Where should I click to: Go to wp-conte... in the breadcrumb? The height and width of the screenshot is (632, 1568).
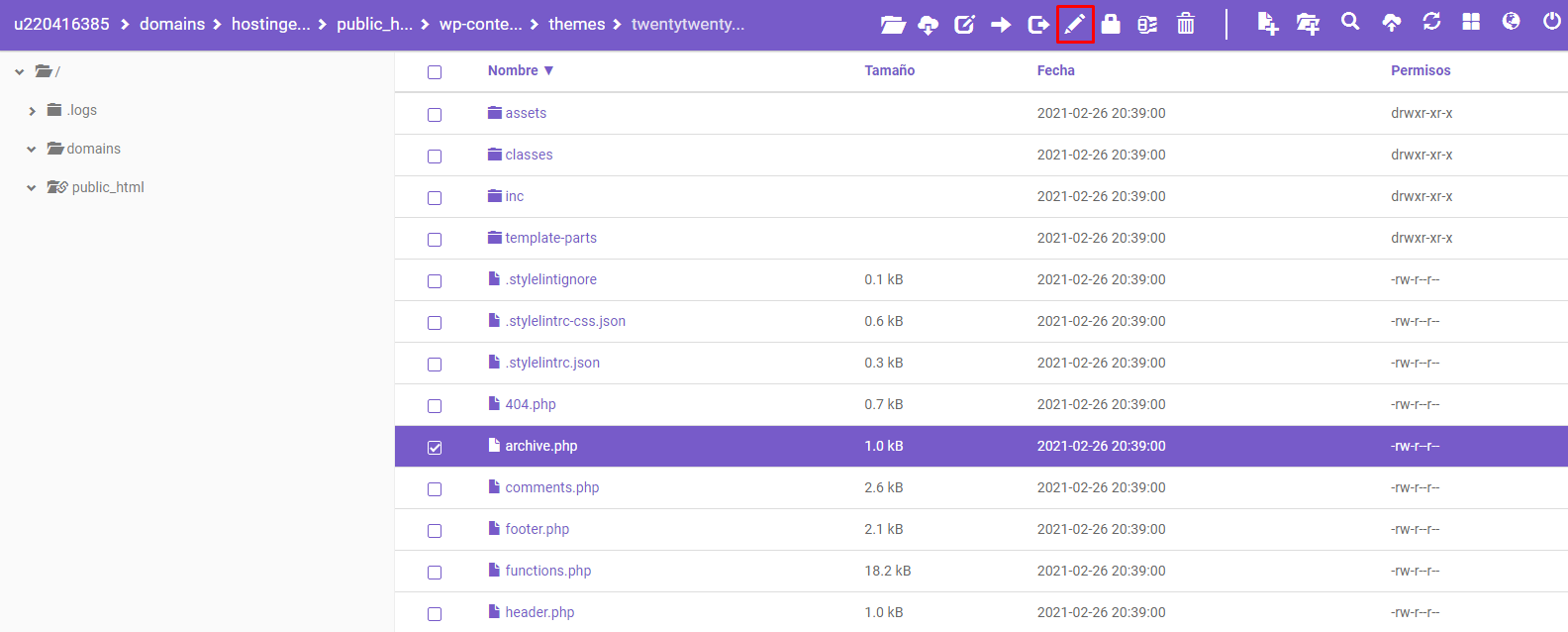click(x=480, y=24)
